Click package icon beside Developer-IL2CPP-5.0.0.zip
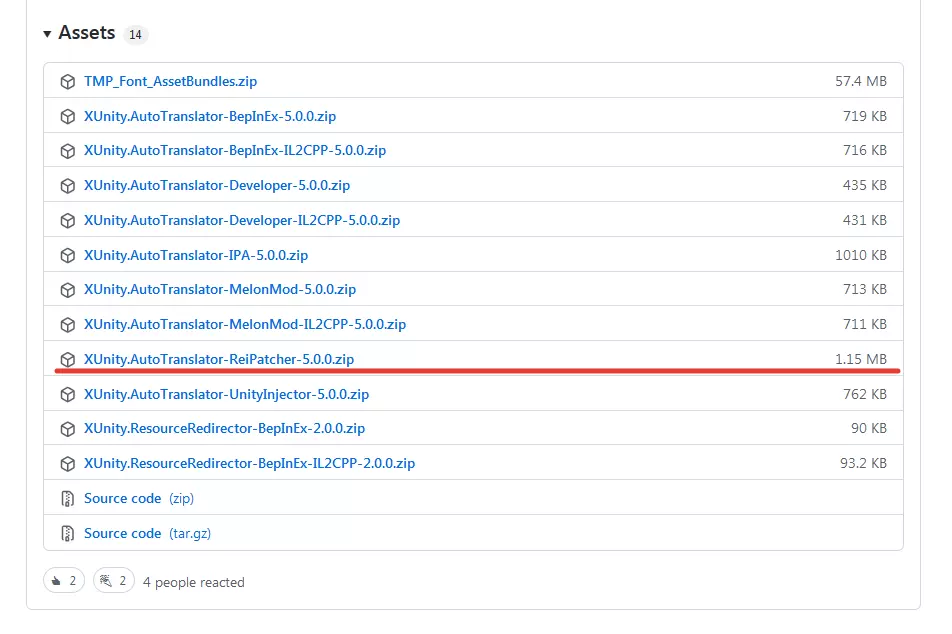Image resolution: width=952 pixels, height=634 pixels. (x=67, y=220)
